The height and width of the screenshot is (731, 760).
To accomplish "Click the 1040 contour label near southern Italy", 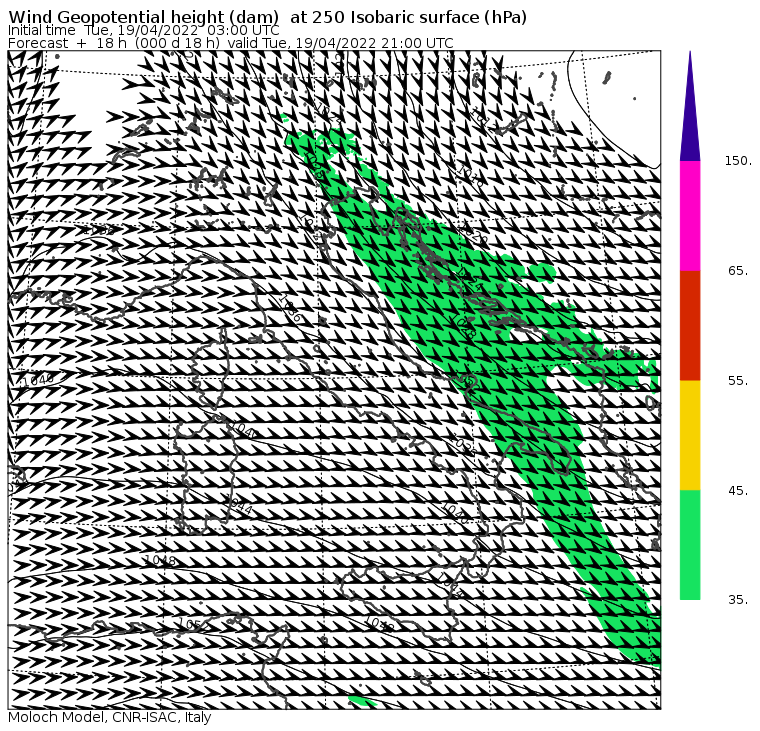I will (455, 513).
